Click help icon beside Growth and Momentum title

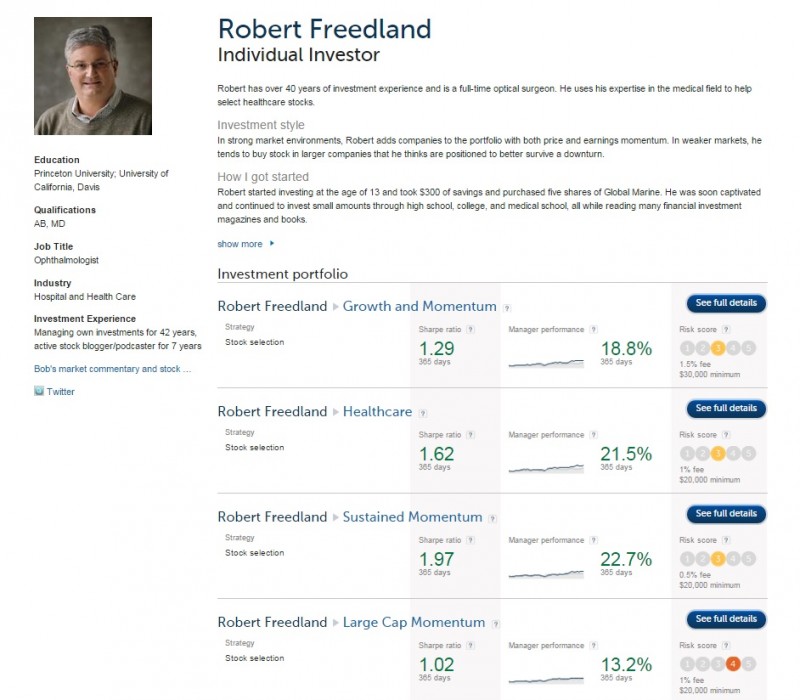507,307
